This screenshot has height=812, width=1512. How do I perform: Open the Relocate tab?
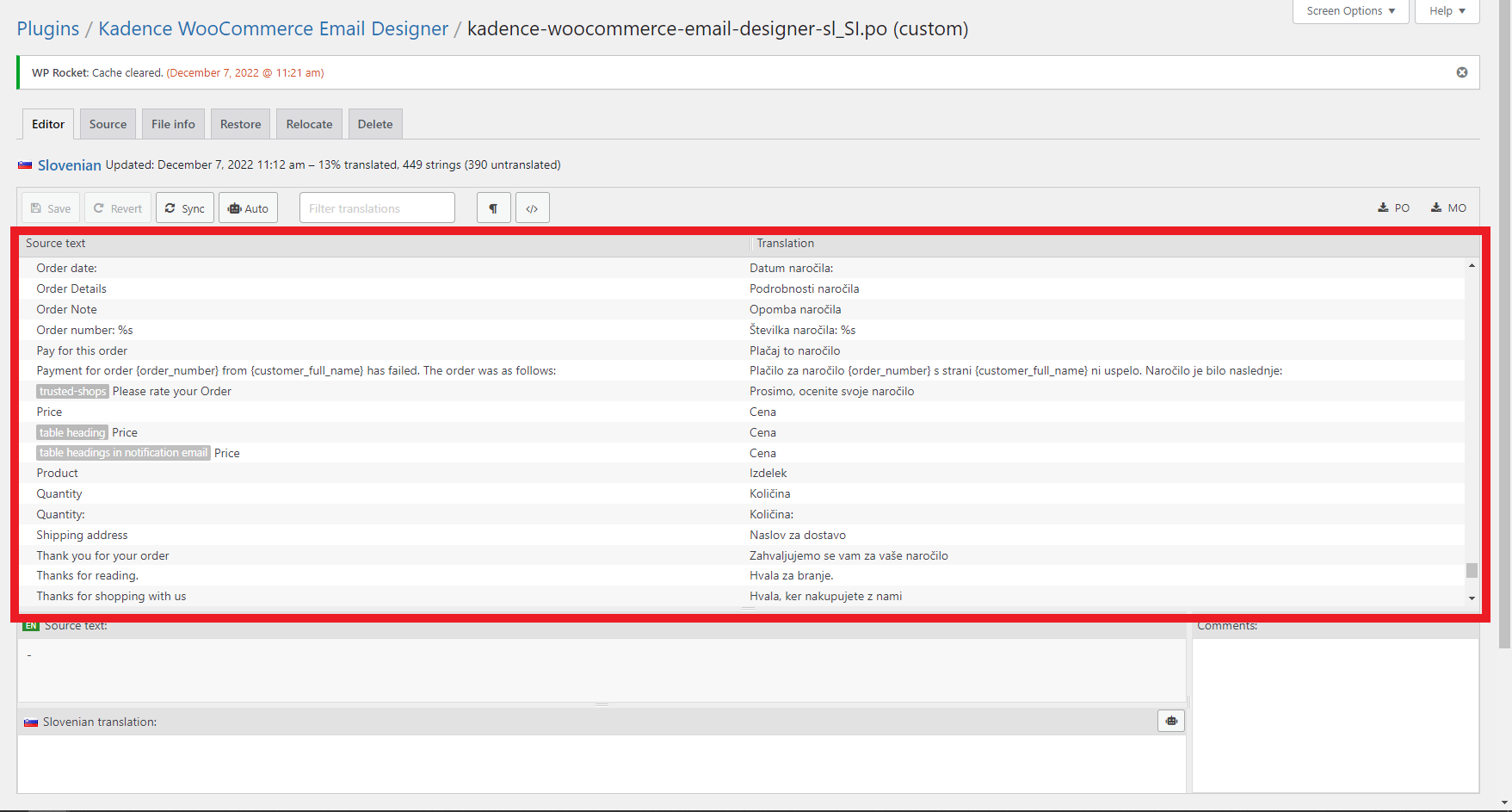coord(309,124)
